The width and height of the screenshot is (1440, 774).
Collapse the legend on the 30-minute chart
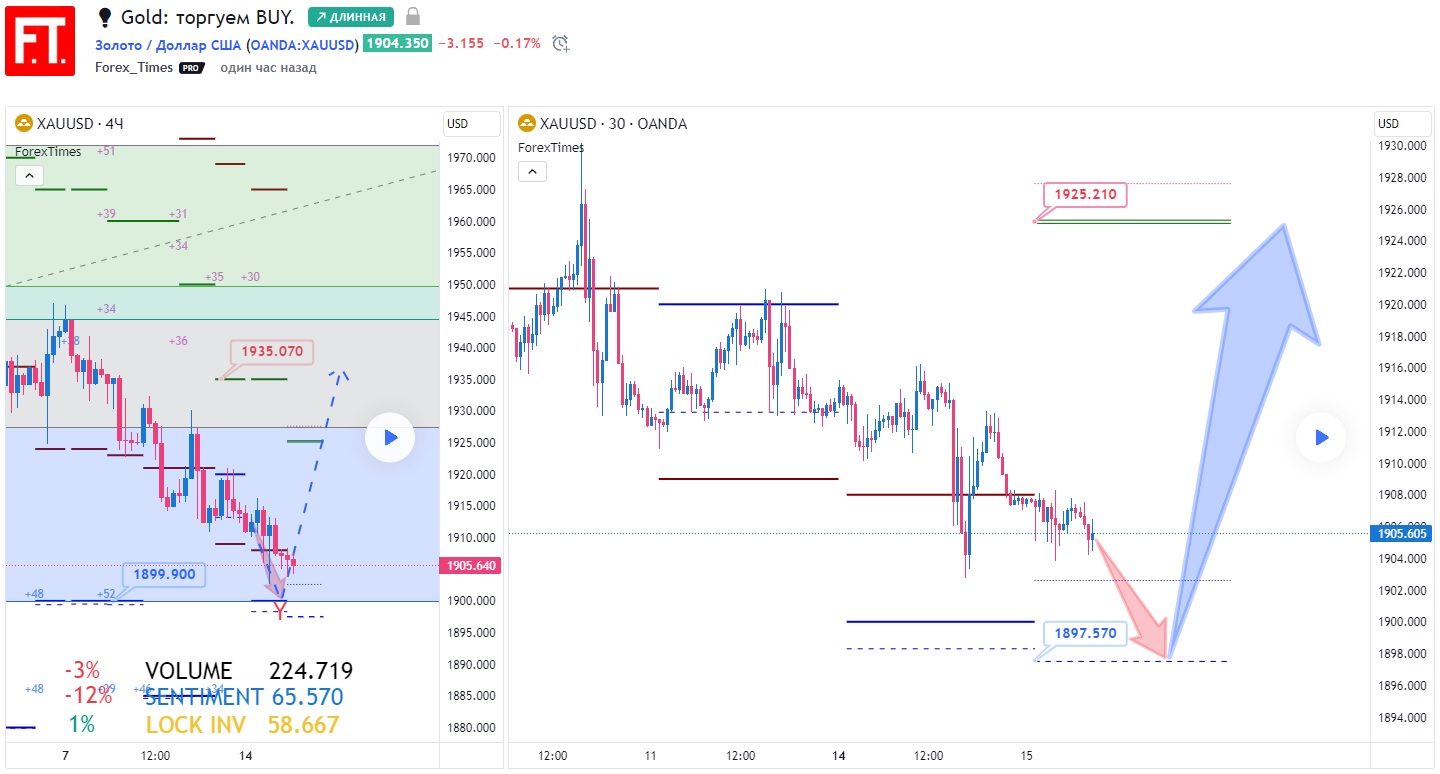532,172
